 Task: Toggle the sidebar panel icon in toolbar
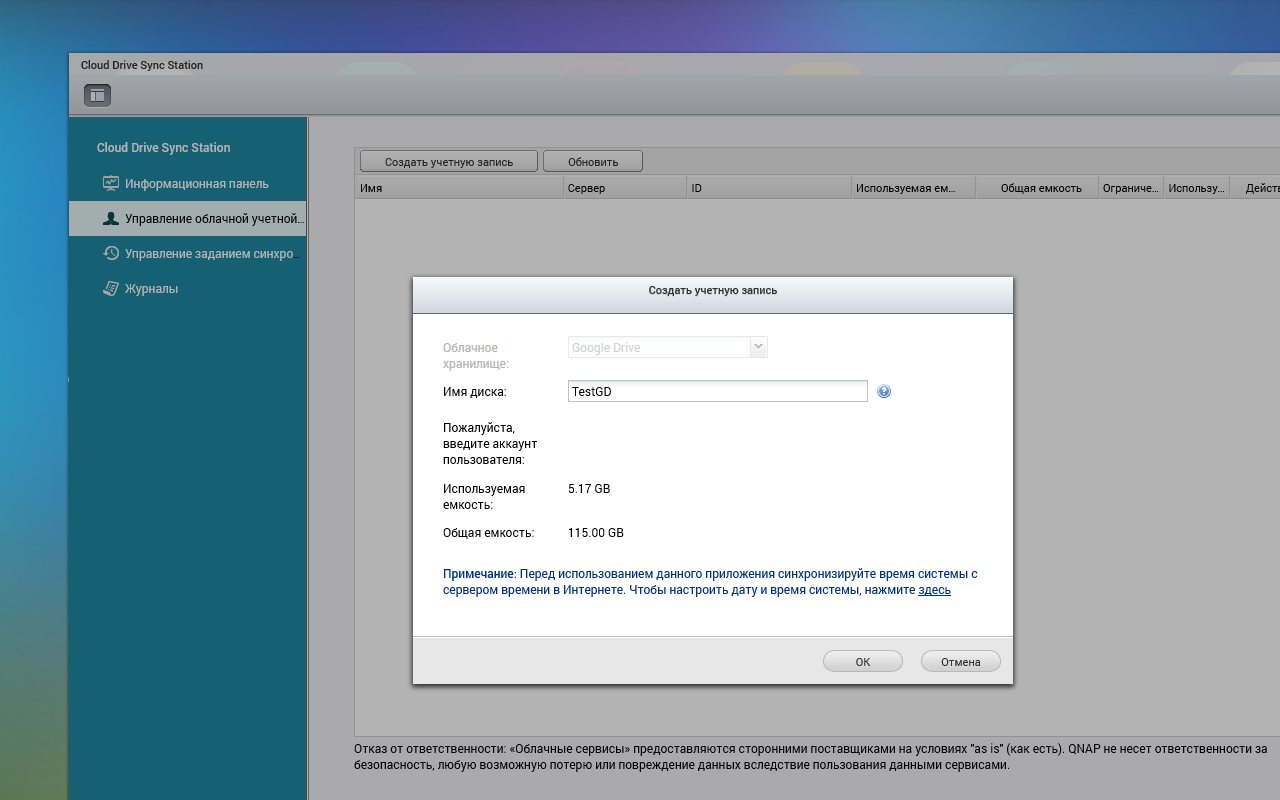[x=97, y=95]
